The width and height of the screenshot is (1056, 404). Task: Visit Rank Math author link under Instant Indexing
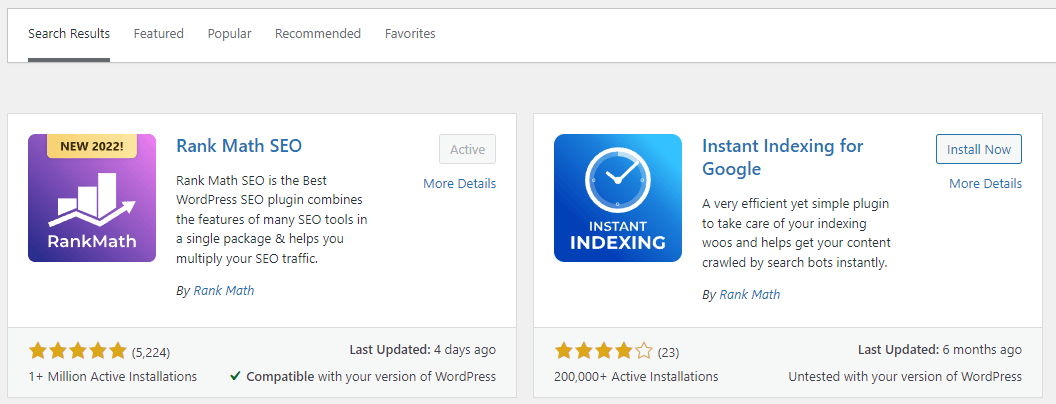point(750,294)
